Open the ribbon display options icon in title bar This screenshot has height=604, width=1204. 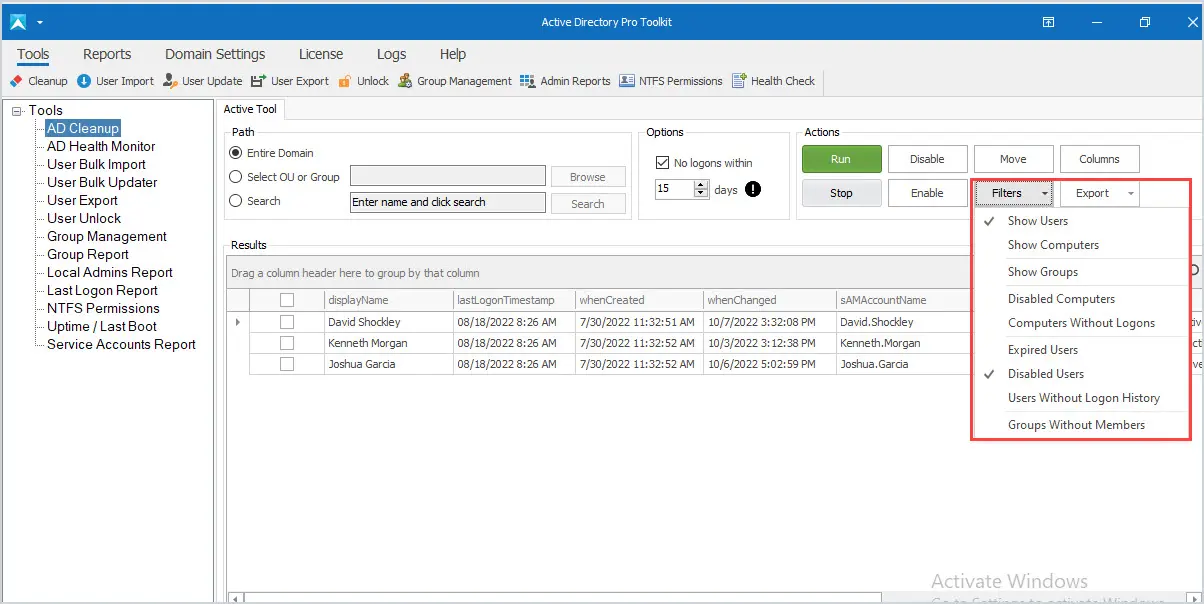pyautogui.click(x=1049, y=22)
